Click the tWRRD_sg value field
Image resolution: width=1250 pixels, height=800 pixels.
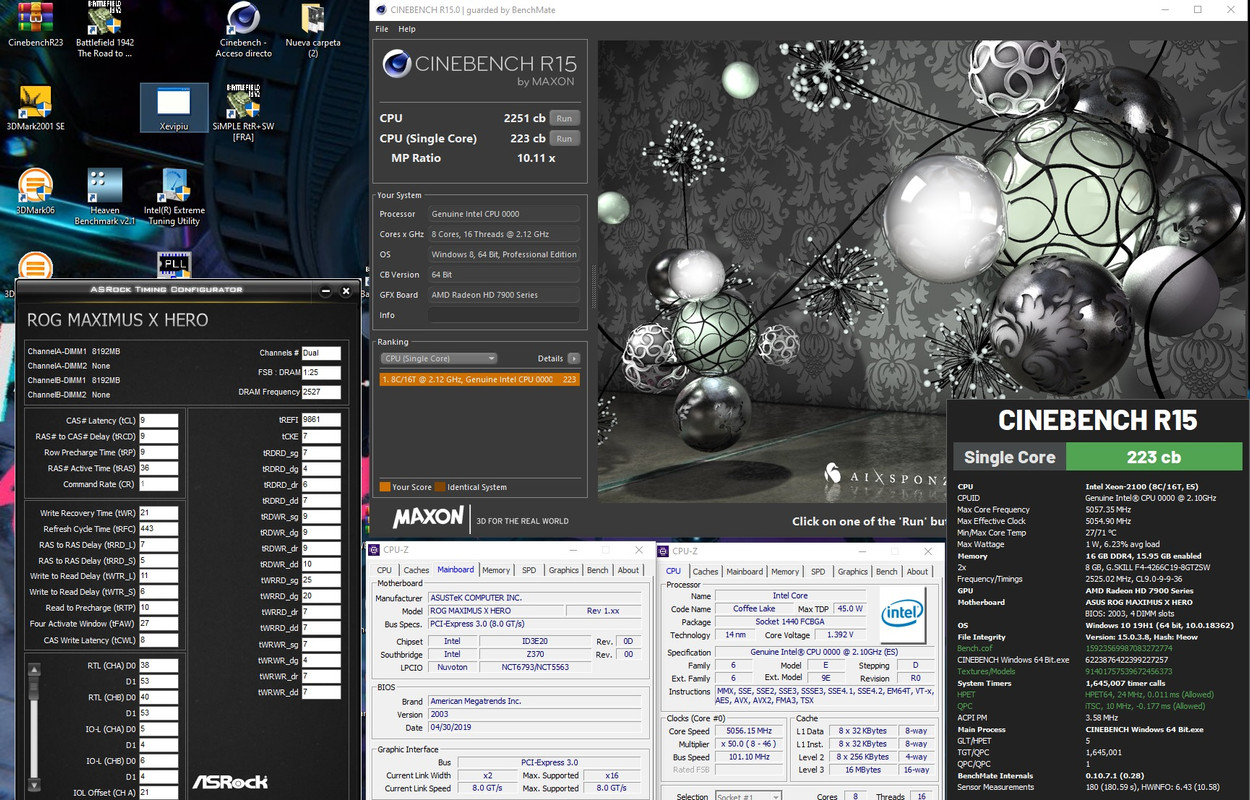[321, 580]
